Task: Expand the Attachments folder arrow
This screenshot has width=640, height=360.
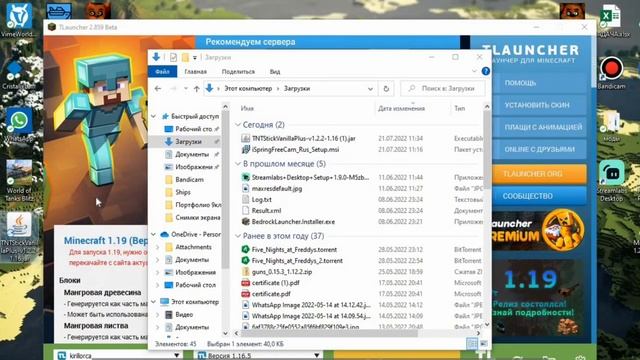Action: pyautogui.click(x=158, y=247)
